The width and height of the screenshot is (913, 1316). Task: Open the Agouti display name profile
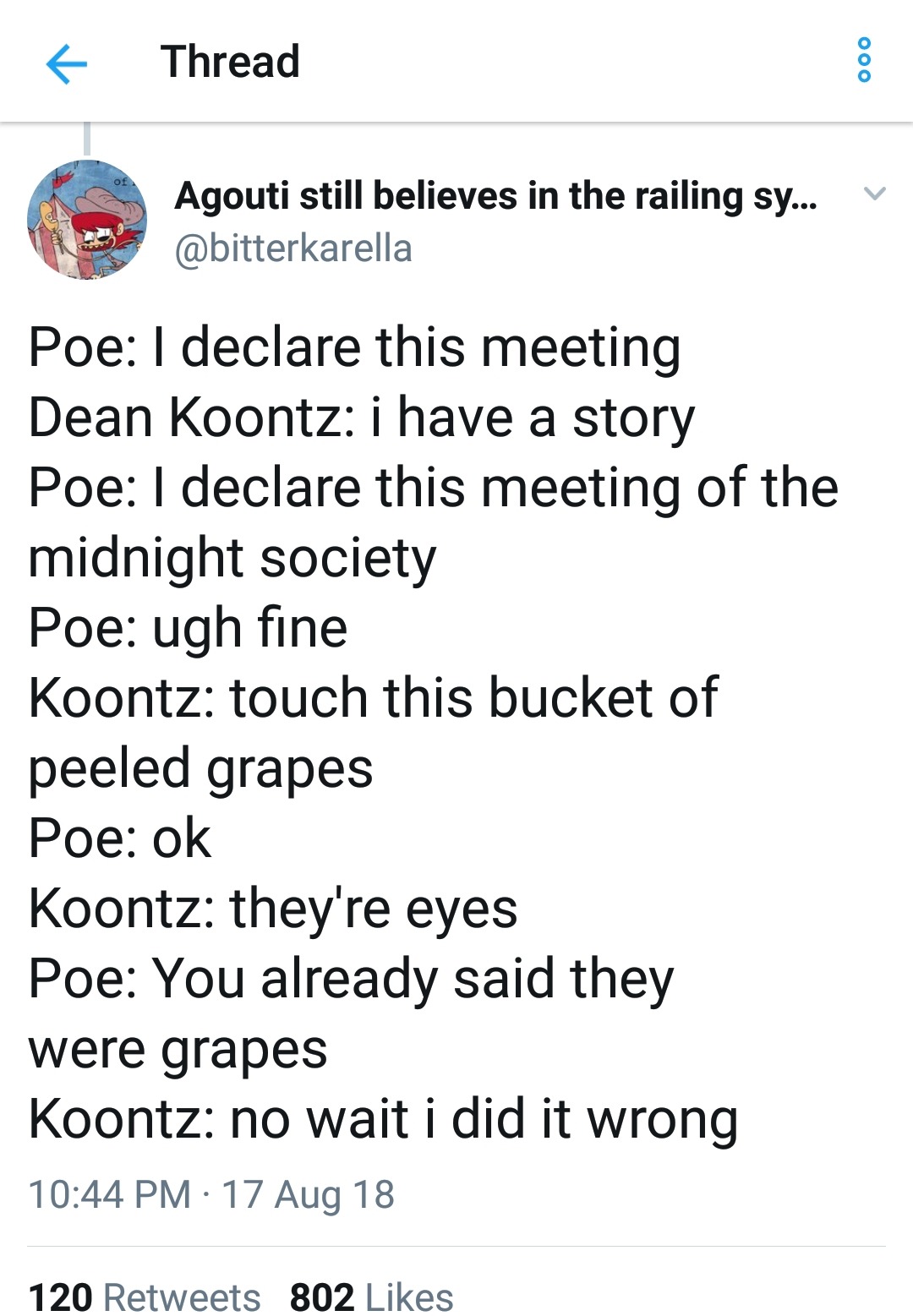pos(495,196)
